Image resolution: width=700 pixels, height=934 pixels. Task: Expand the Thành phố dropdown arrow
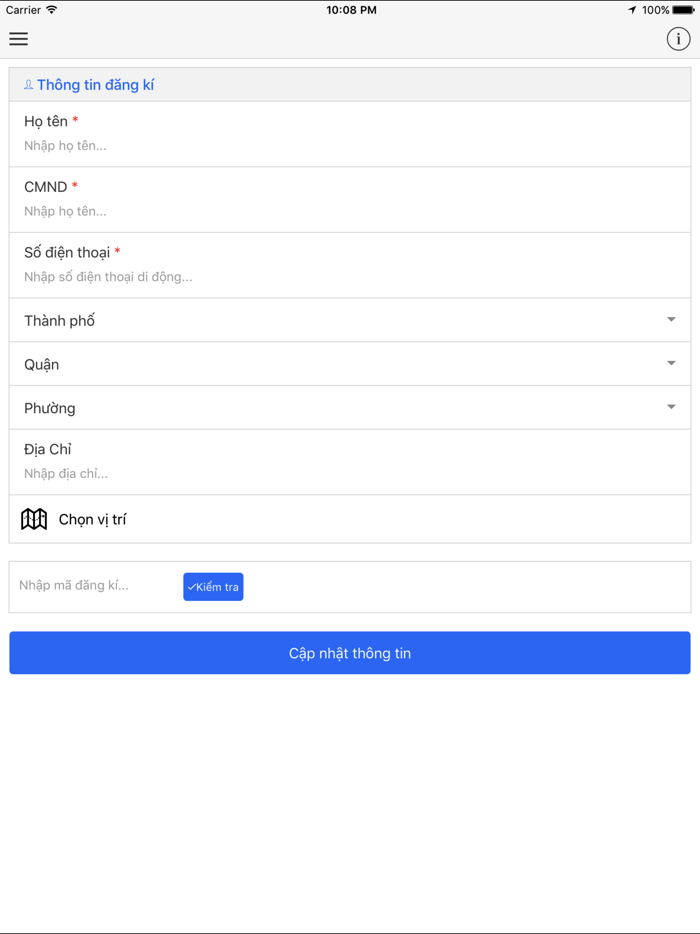[x=671, y=320]
